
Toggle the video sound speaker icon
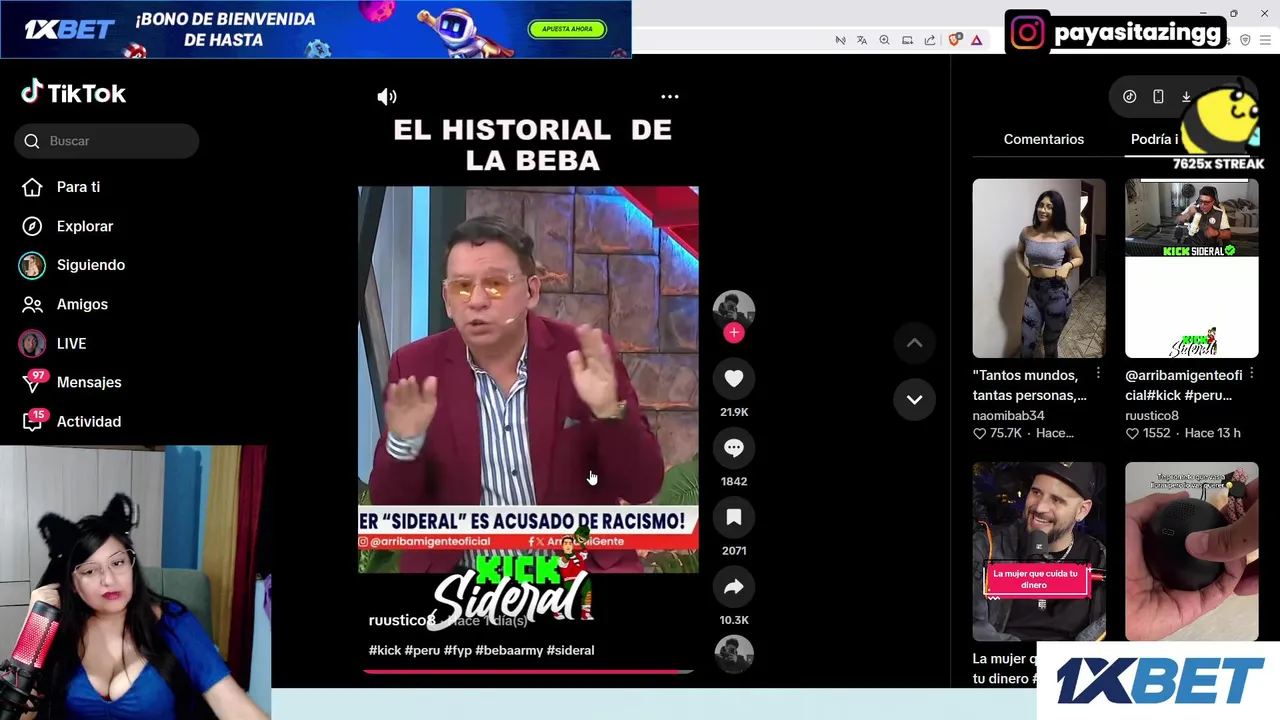387,97
